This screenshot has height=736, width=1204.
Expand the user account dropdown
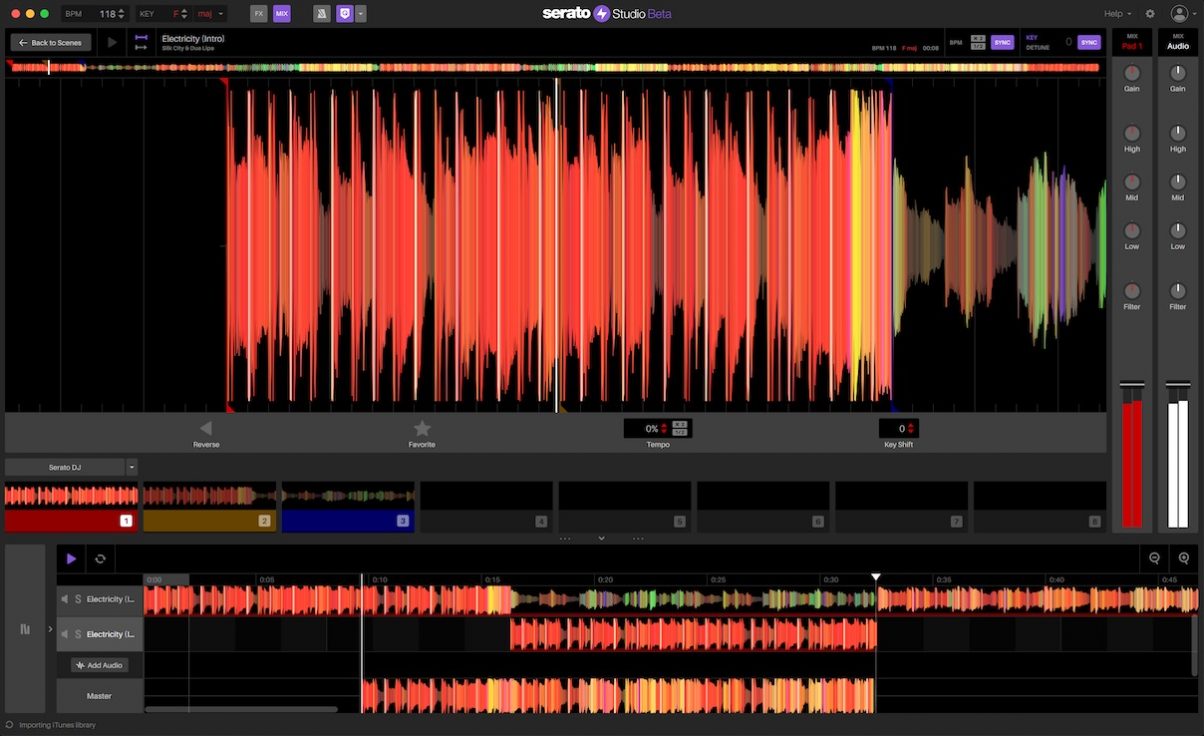[1180, 14]
